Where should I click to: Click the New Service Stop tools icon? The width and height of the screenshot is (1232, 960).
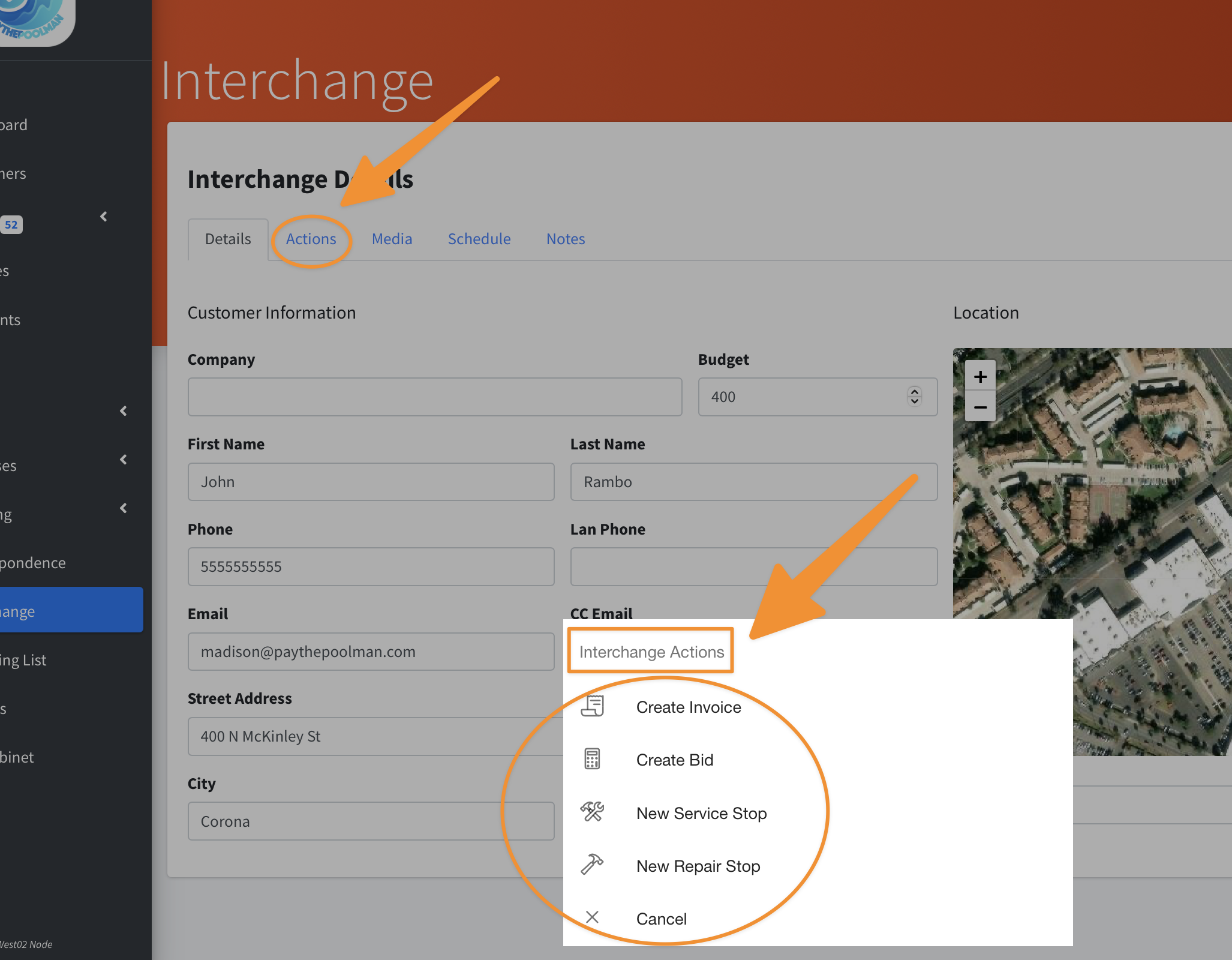coord(592,812)
